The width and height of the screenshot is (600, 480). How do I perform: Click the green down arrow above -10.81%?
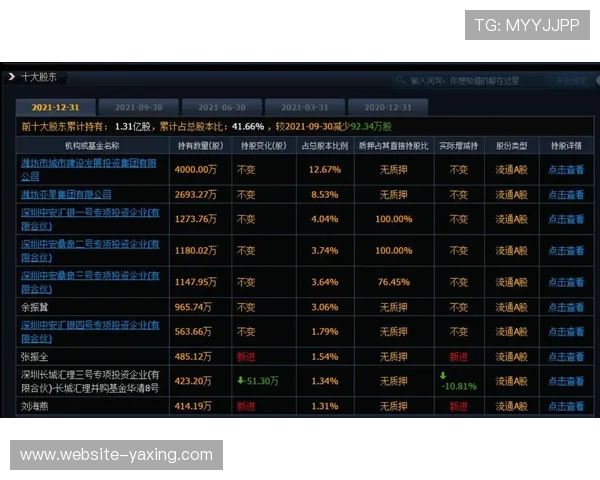coord(443,376)
